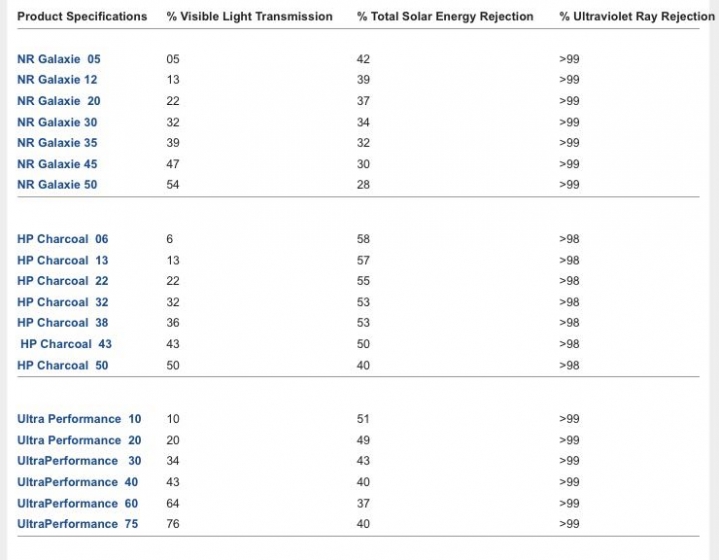Open the Ultra Performance 10 link
Viewport: 720px width, 560px height.
(x=79, y=419)
